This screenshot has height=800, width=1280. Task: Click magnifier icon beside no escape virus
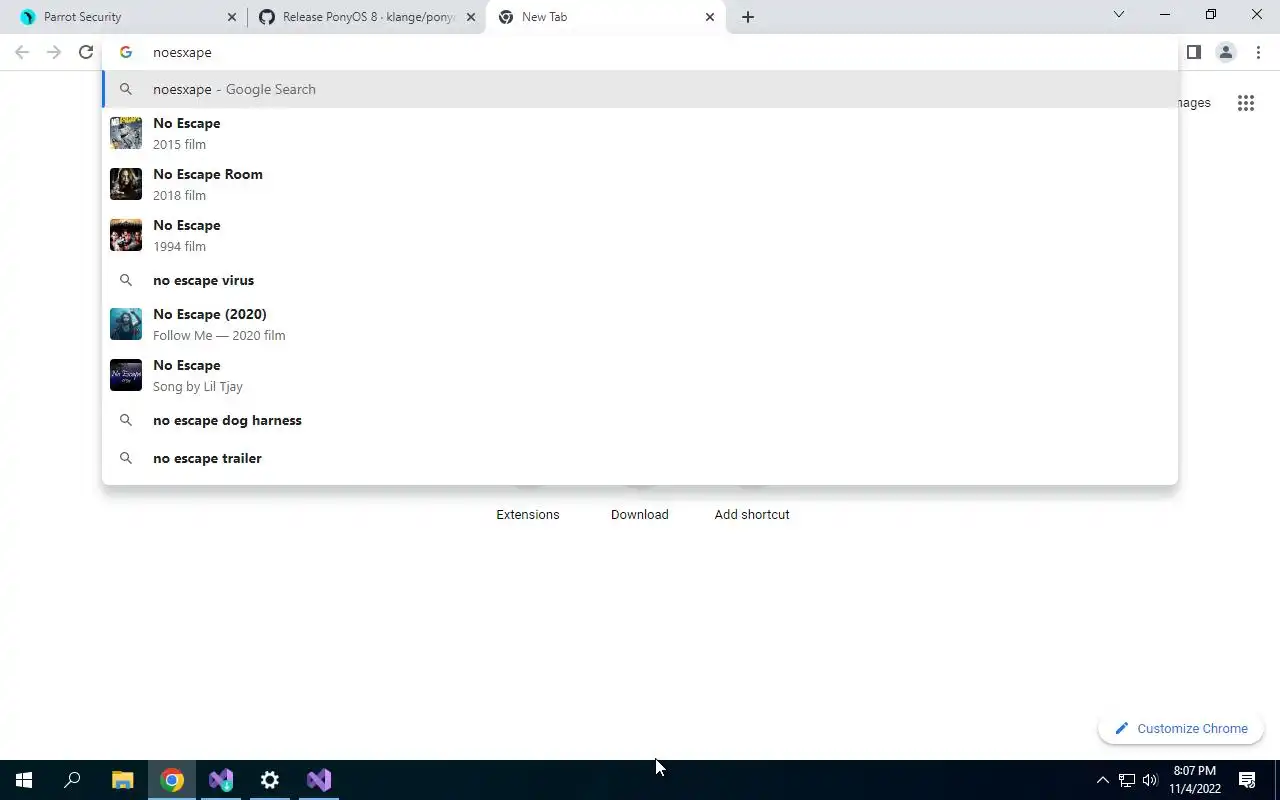(x=126, y=280)
